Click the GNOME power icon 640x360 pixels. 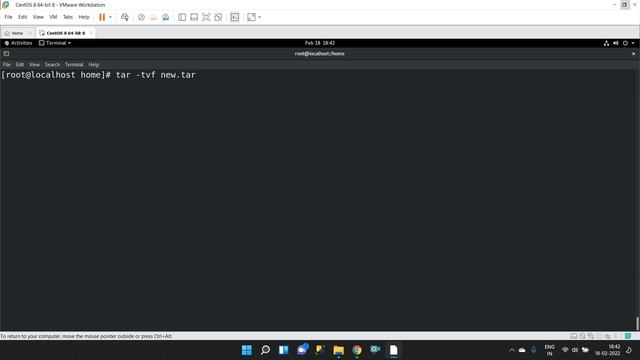point(625,43)
